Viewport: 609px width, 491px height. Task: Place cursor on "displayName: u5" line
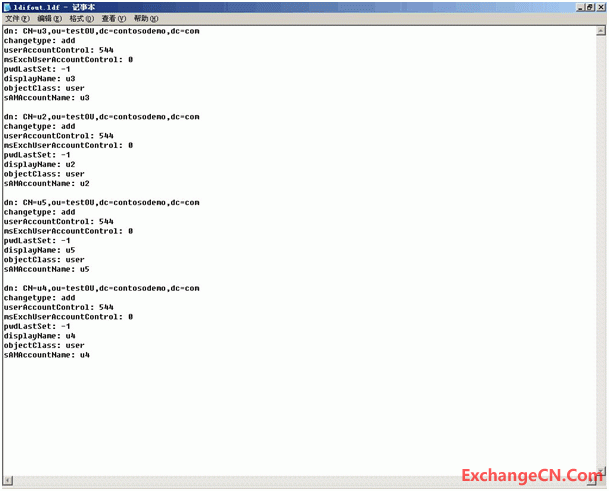39,250
